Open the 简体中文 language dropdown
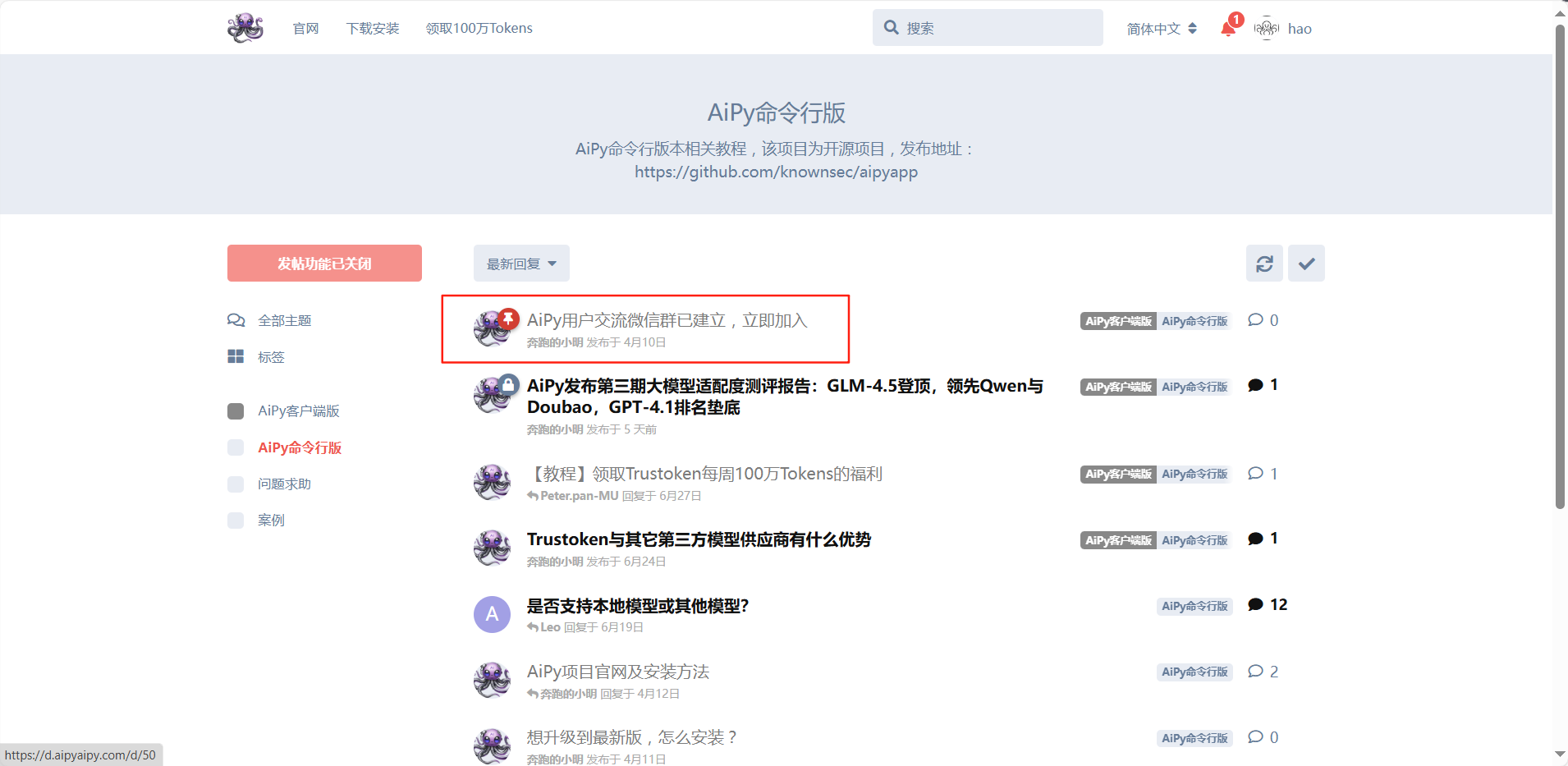Image resolution: width=1568 pixels, height=766 pixels. pos(1162,29)
